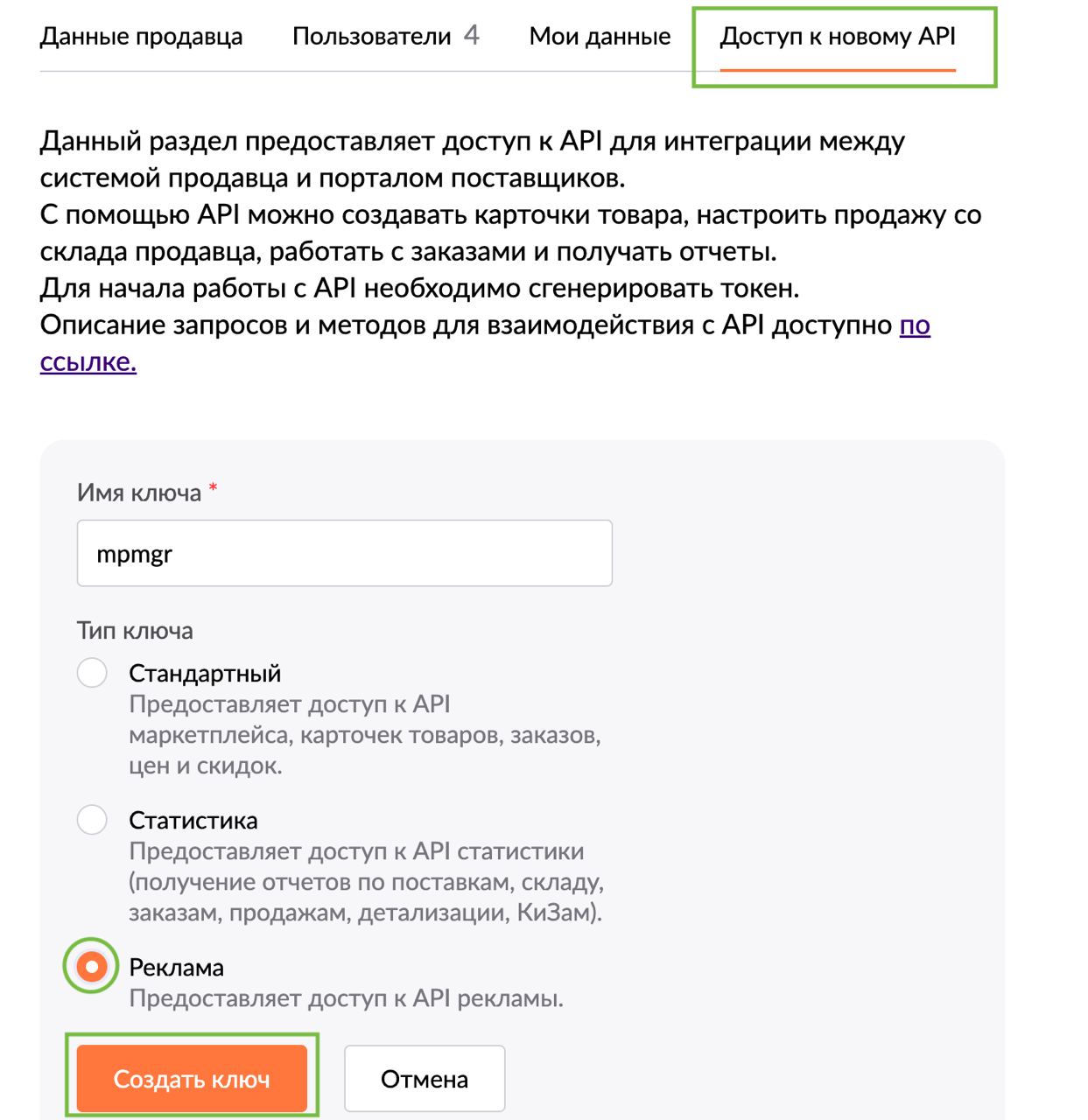Cancel with the Отмена button

425,1079
